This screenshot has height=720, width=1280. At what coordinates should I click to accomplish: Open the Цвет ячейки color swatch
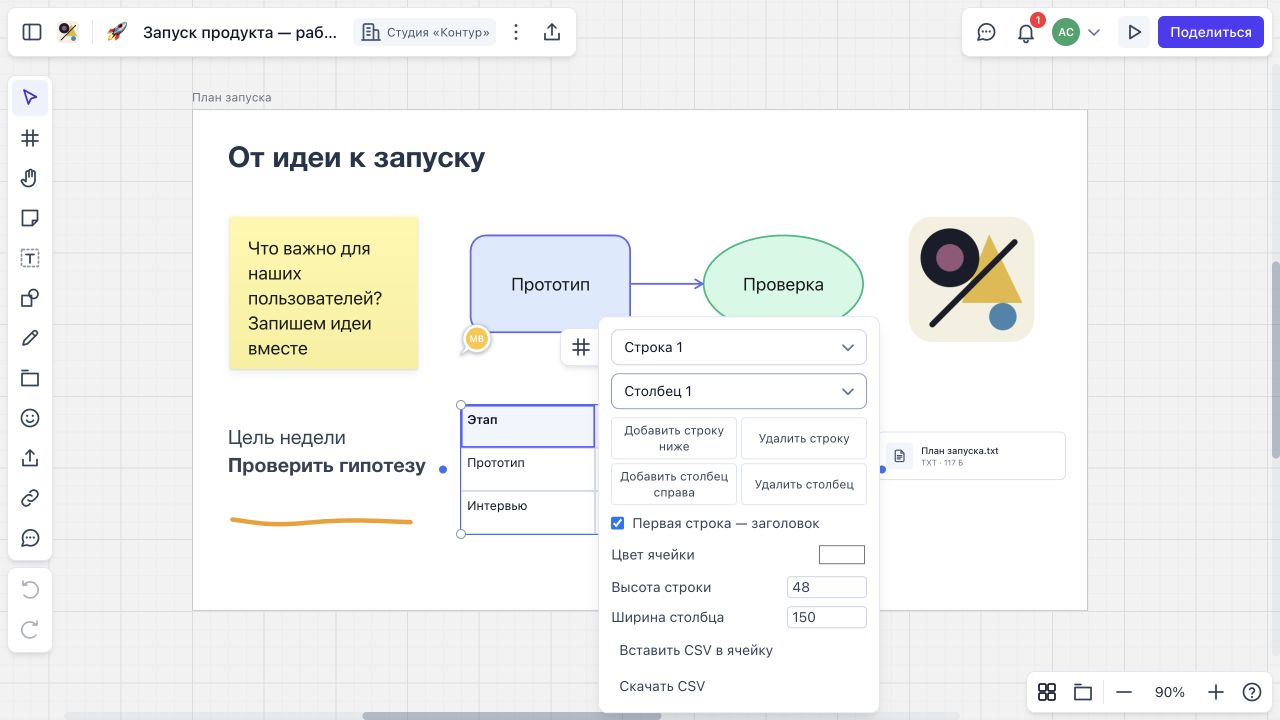842,554
